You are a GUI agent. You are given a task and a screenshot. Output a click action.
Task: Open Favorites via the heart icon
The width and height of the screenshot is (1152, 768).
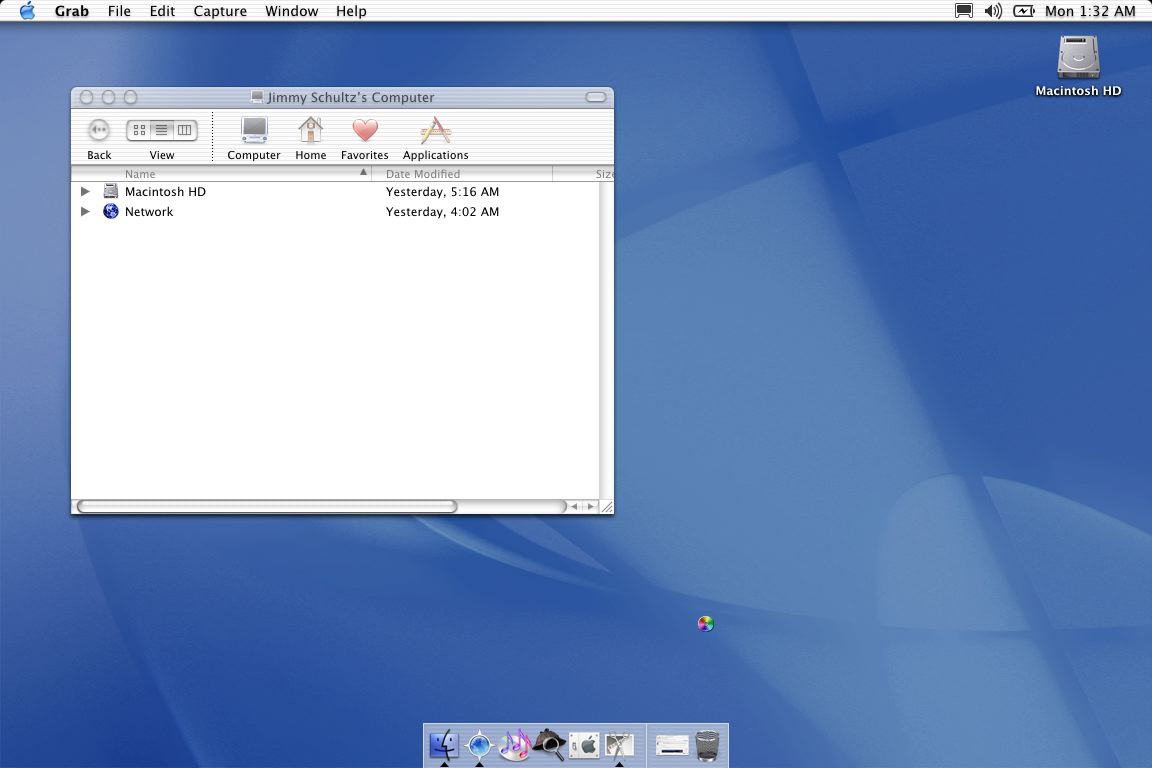[364, 131]
